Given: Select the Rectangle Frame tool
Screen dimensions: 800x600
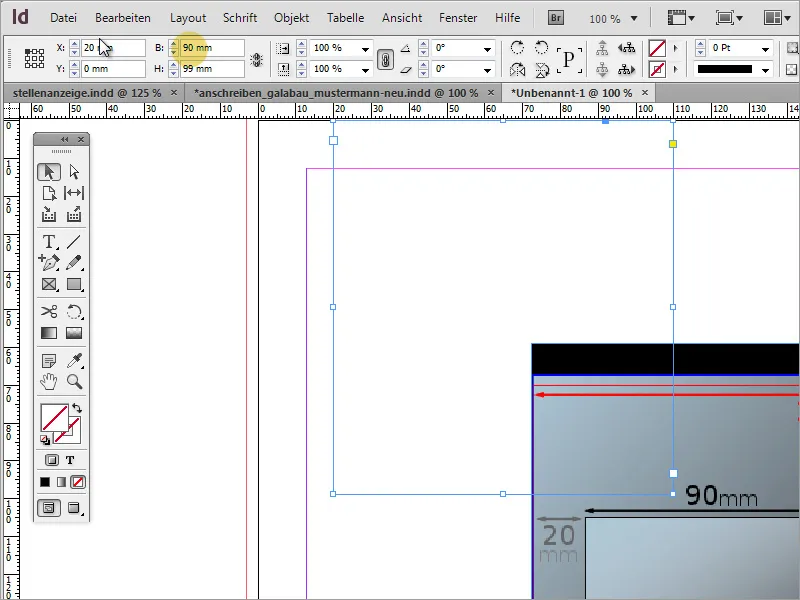Looking at the screenshot, I should pyautogui.click(x=49, y=284).
